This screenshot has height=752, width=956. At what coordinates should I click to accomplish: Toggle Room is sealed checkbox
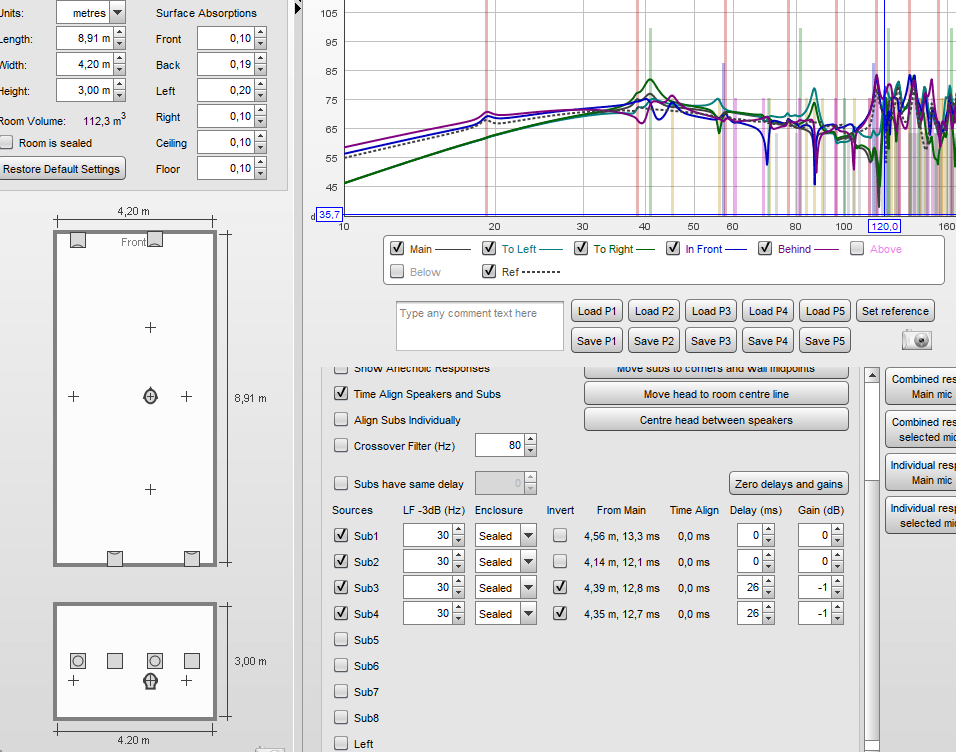pyautogui.click(x=7, y=143)
